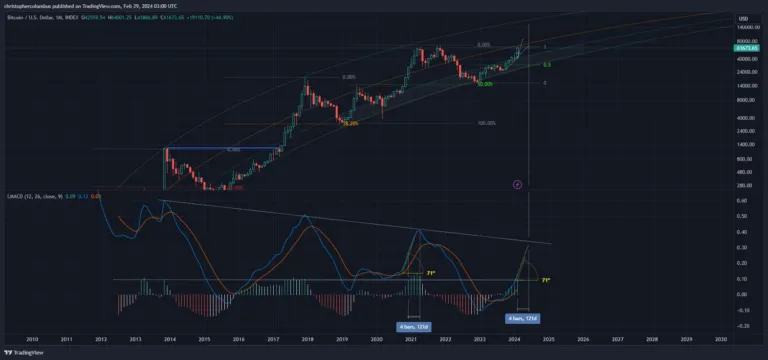
Task: Click the 140000.00 price scale label
Action: click(747, 27)
